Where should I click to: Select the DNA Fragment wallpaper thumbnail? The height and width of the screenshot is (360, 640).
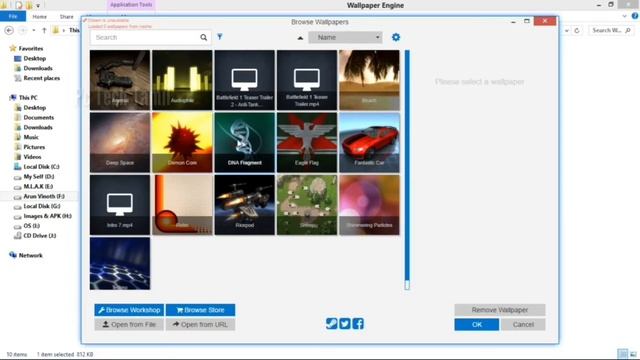pos(244,142)
